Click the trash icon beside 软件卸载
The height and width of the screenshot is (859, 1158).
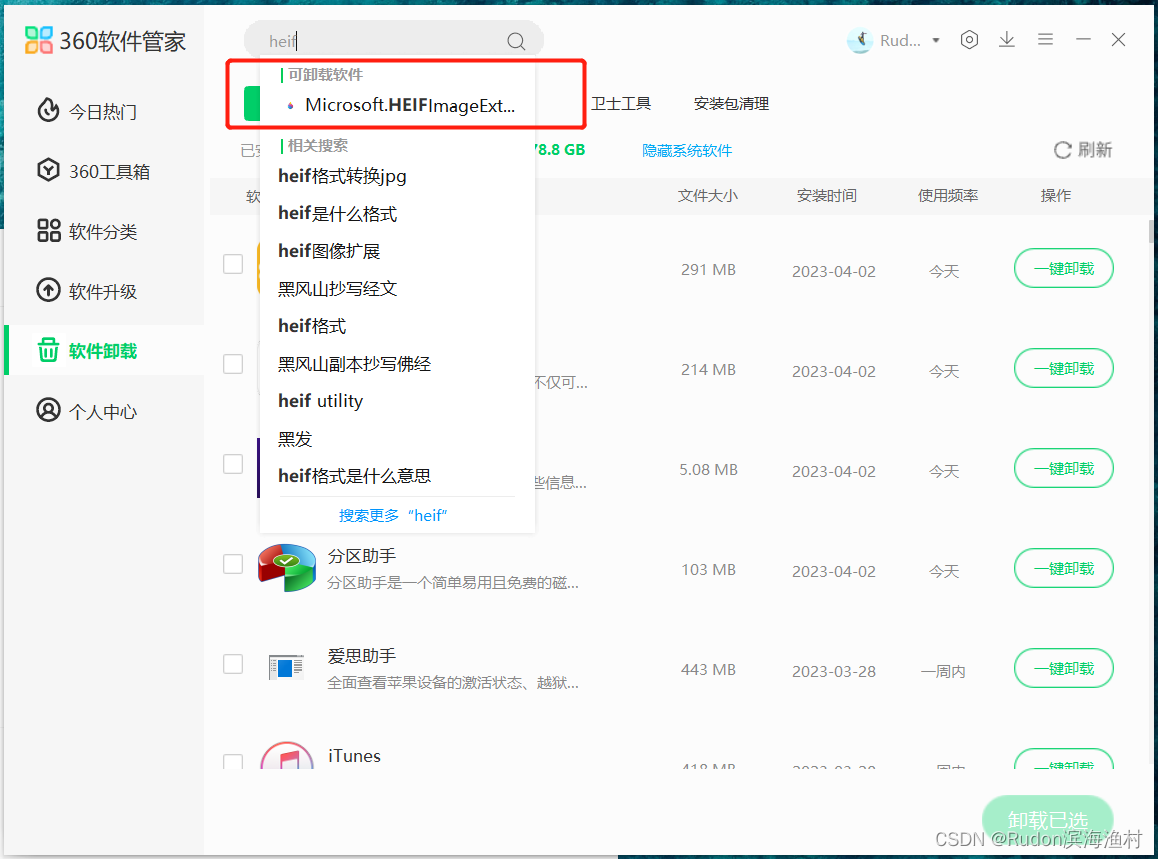tap(48, 350)
